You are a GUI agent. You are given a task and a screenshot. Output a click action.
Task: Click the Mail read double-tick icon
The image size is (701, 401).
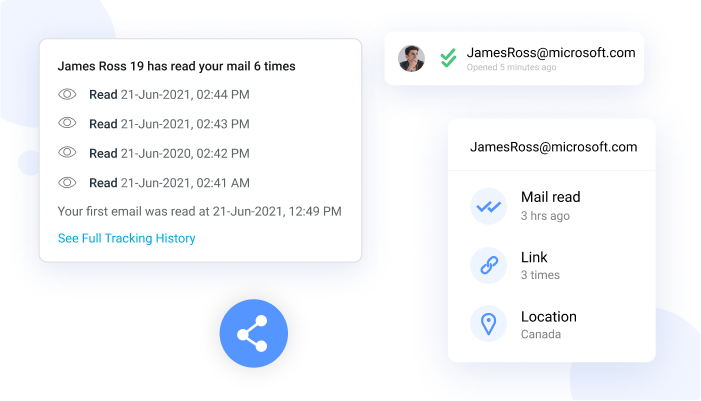489,206
